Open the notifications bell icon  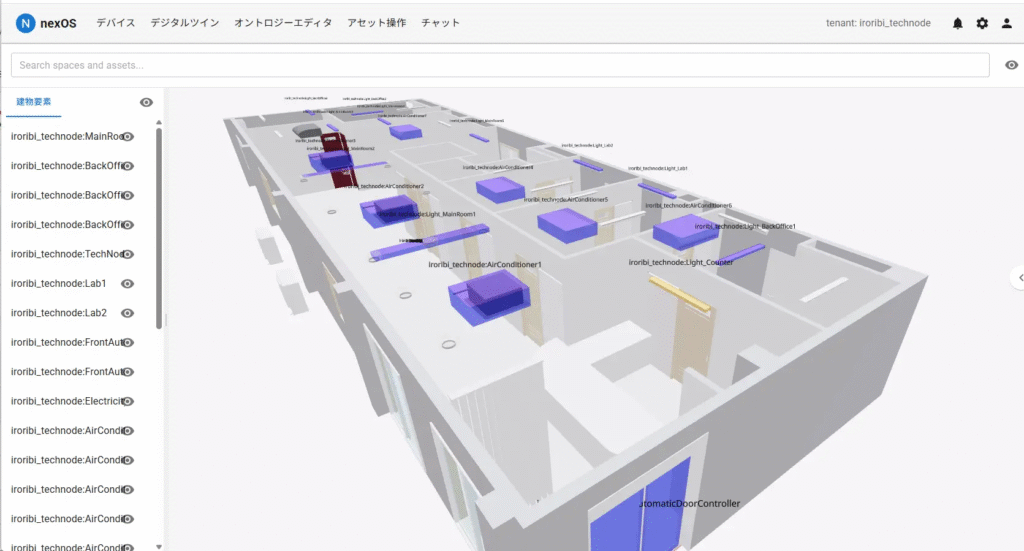pyautogui.click(x=957, y=24)
